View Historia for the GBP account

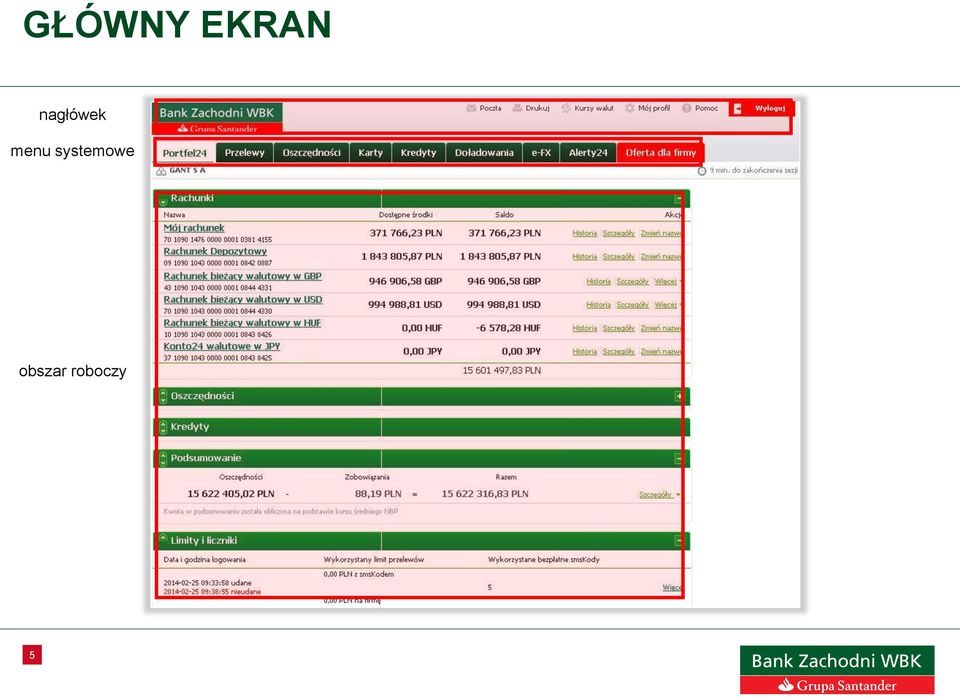pyautogui.click(x=599, y=282)
